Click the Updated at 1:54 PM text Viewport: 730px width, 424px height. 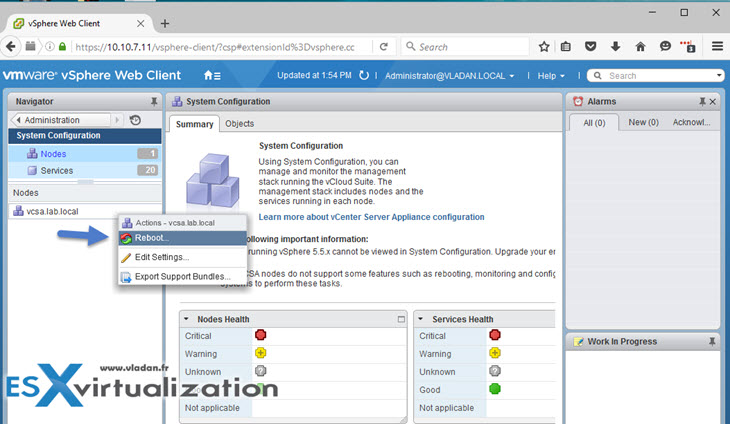(314, 75)
